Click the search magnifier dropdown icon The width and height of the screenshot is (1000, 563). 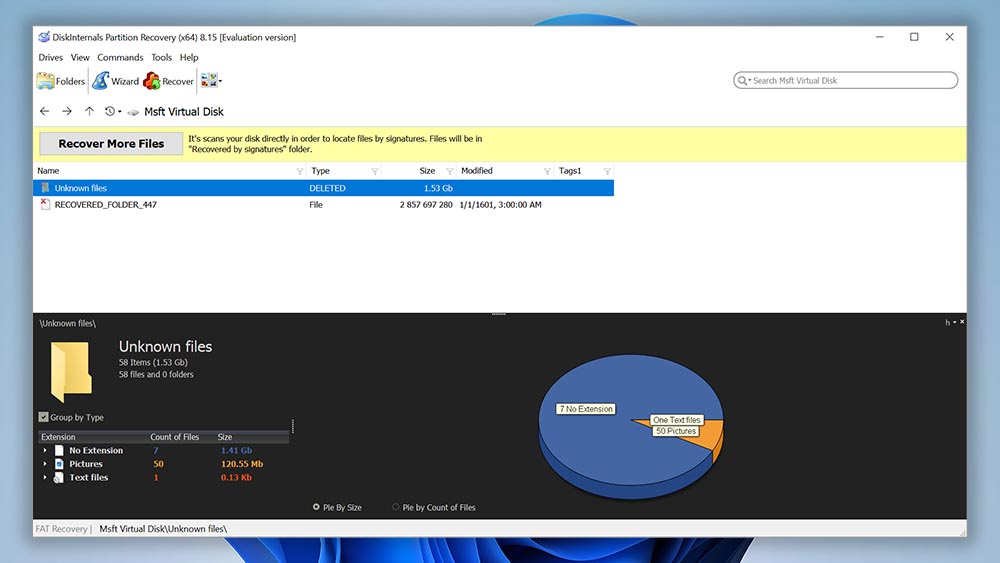(744, 80)
